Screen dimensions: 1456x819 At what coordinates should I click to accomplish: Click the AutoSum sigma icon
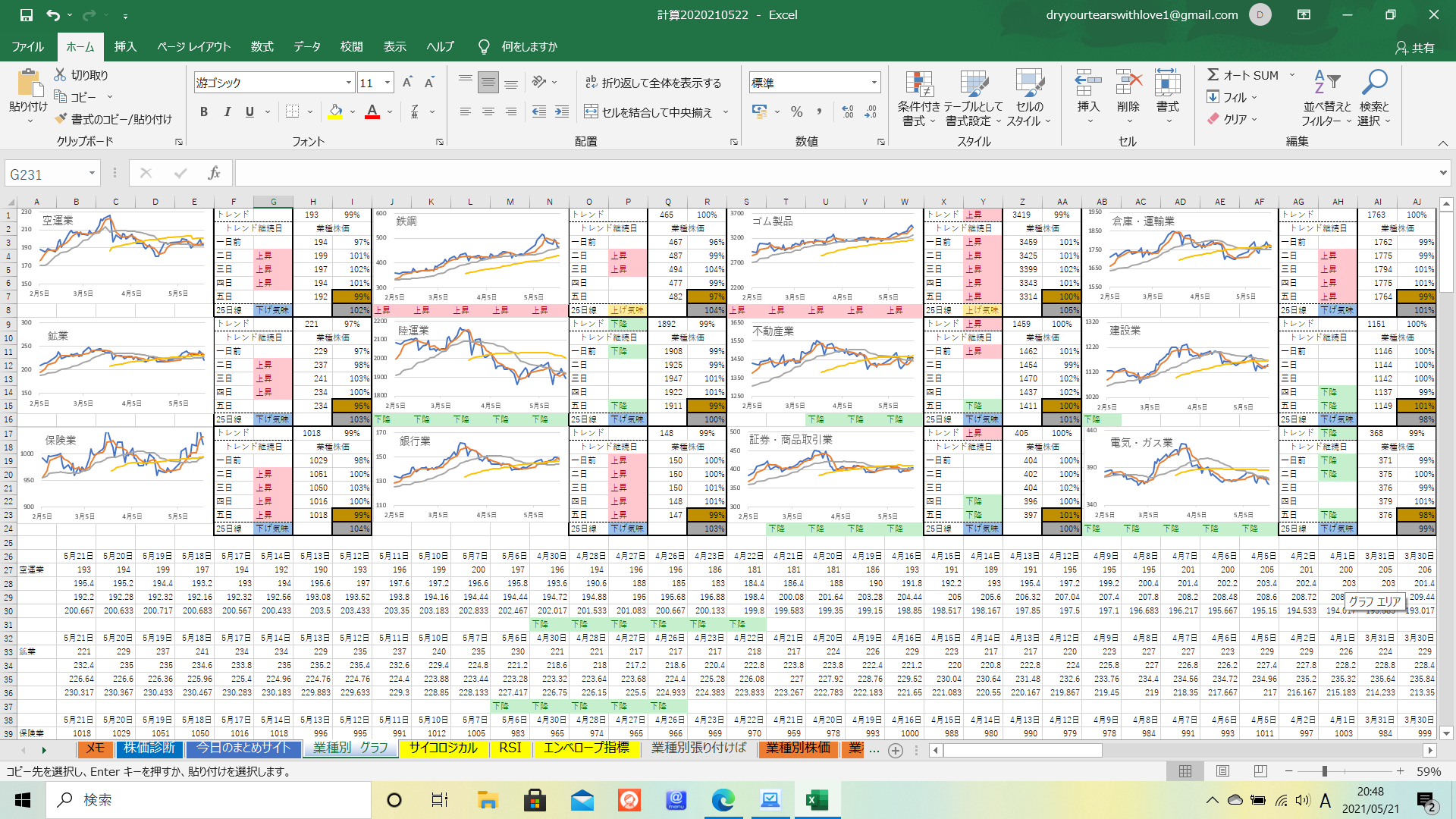(1213, 75)
